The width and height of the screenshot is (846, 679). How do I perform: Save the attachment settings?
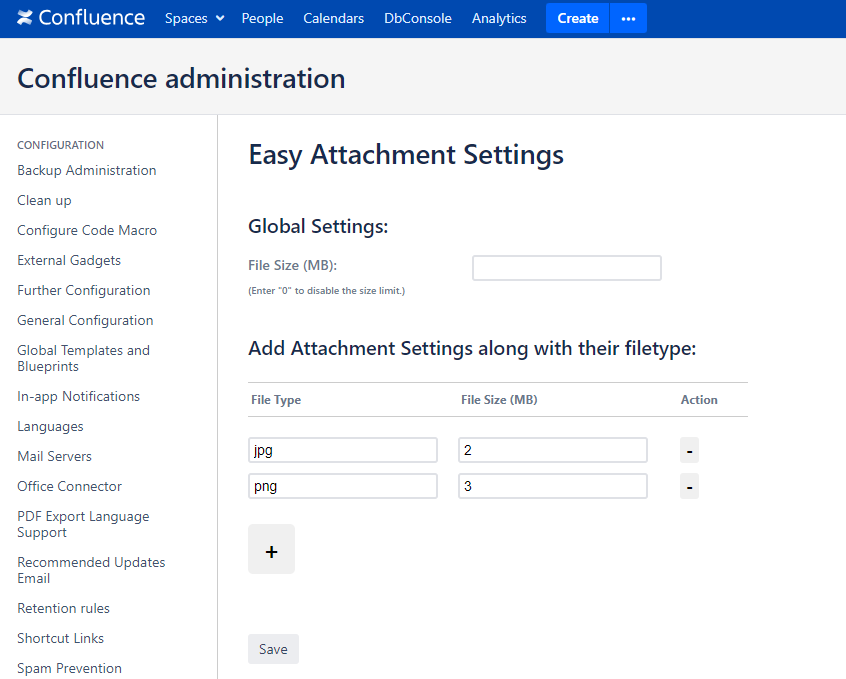[273, 649]
